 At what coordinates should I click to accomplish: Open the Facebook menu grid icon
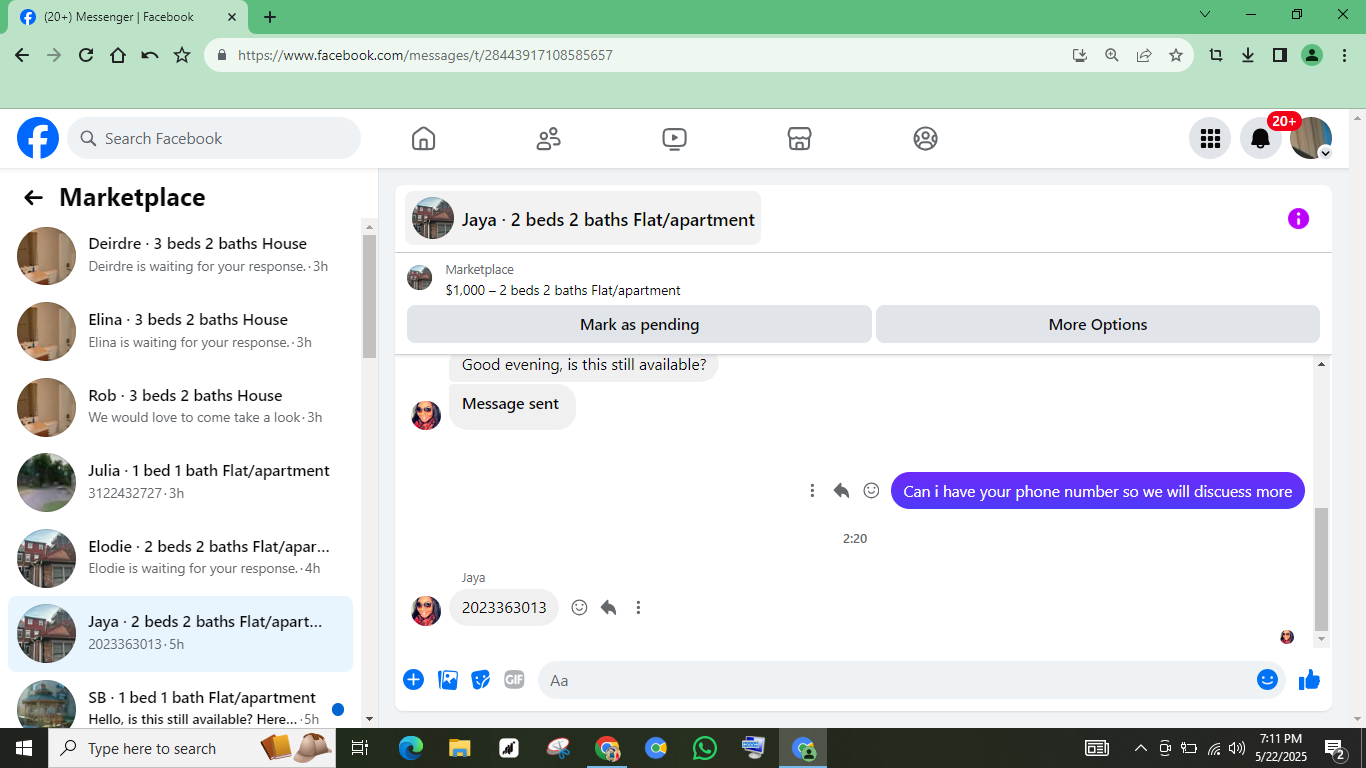(1210, 138)
